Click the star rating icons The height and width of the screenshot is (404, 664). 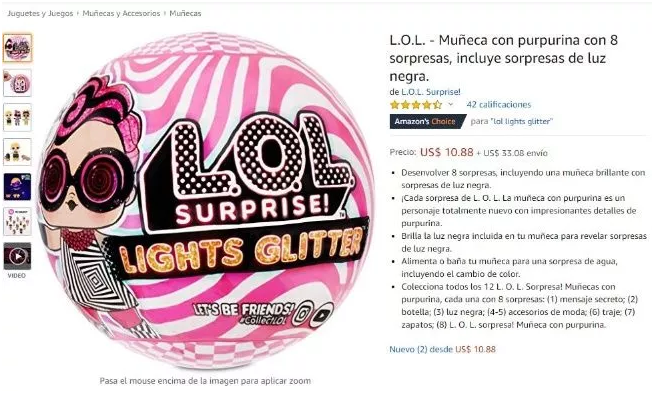point(416,105)
